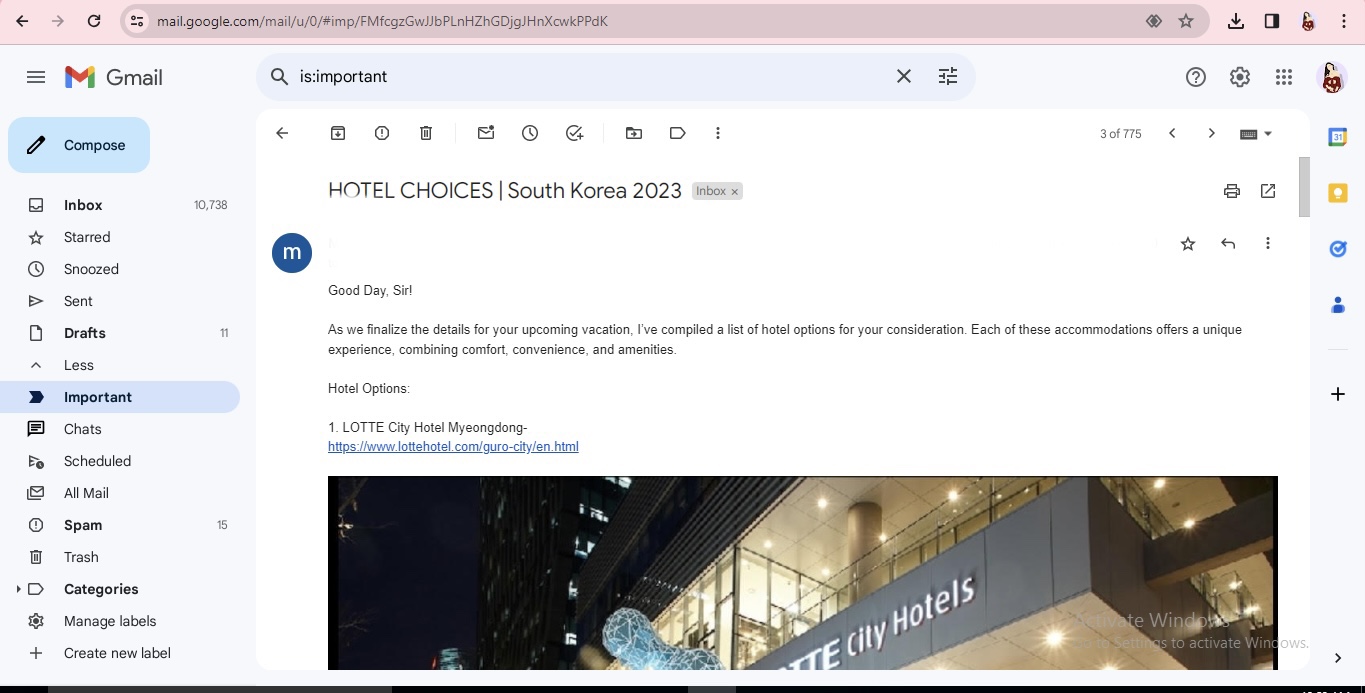Report this email as spam

tap(382, 133)
